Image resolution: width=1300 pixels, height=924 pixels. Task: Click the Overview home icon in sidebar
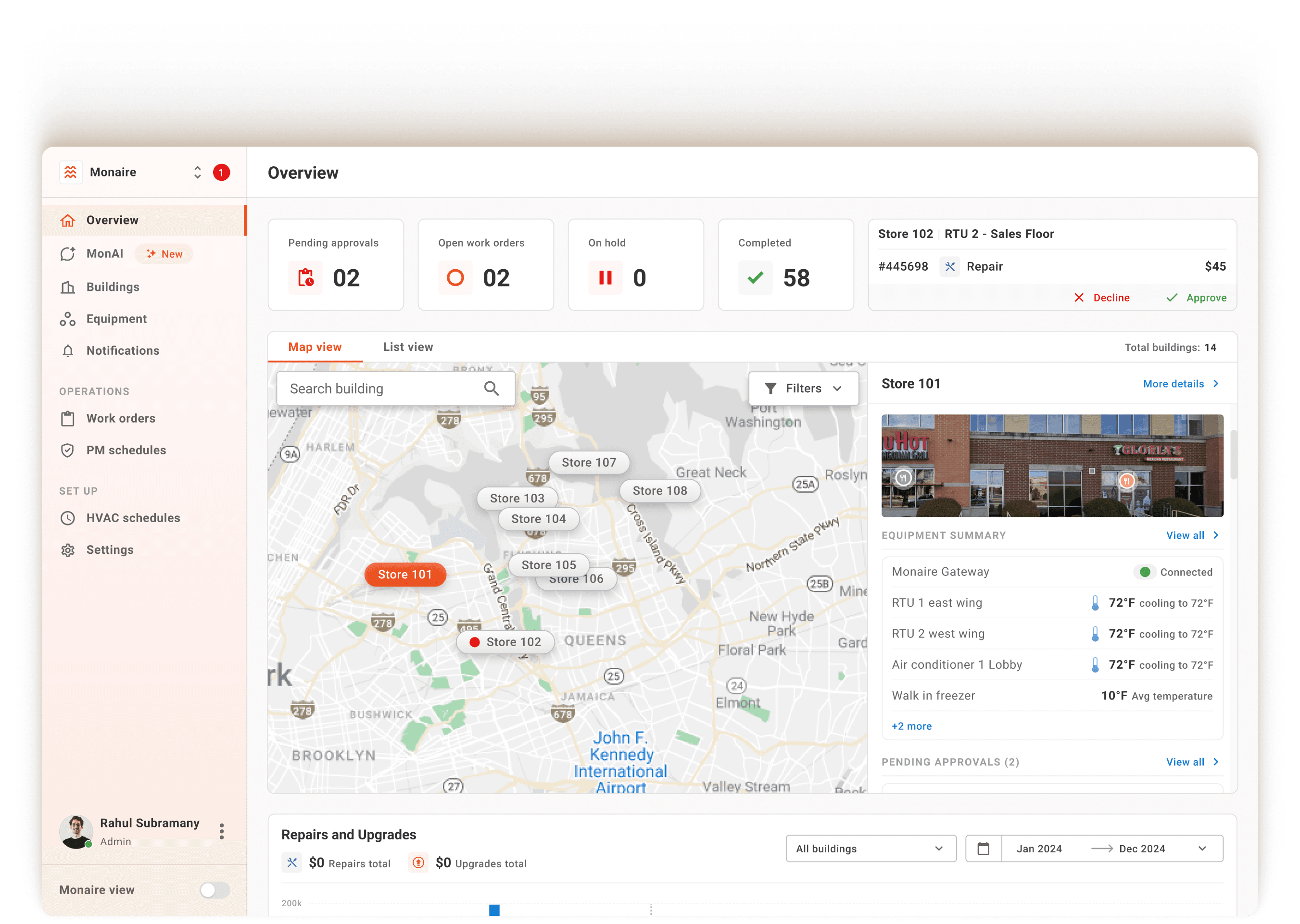(x=68, y=220)
